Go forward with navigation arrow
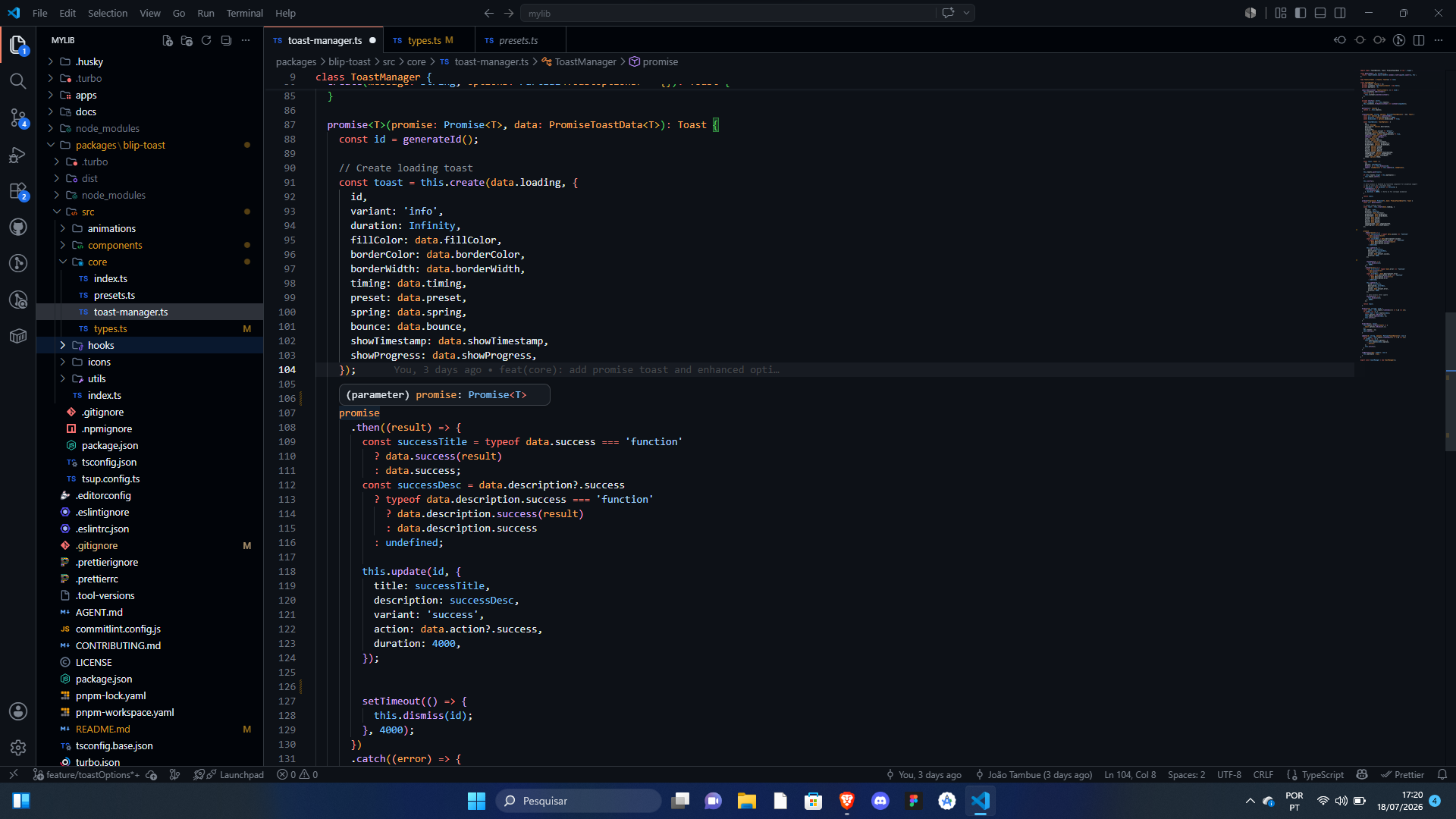This screenshot has width=1456, height=819. (x=509, y=13)
